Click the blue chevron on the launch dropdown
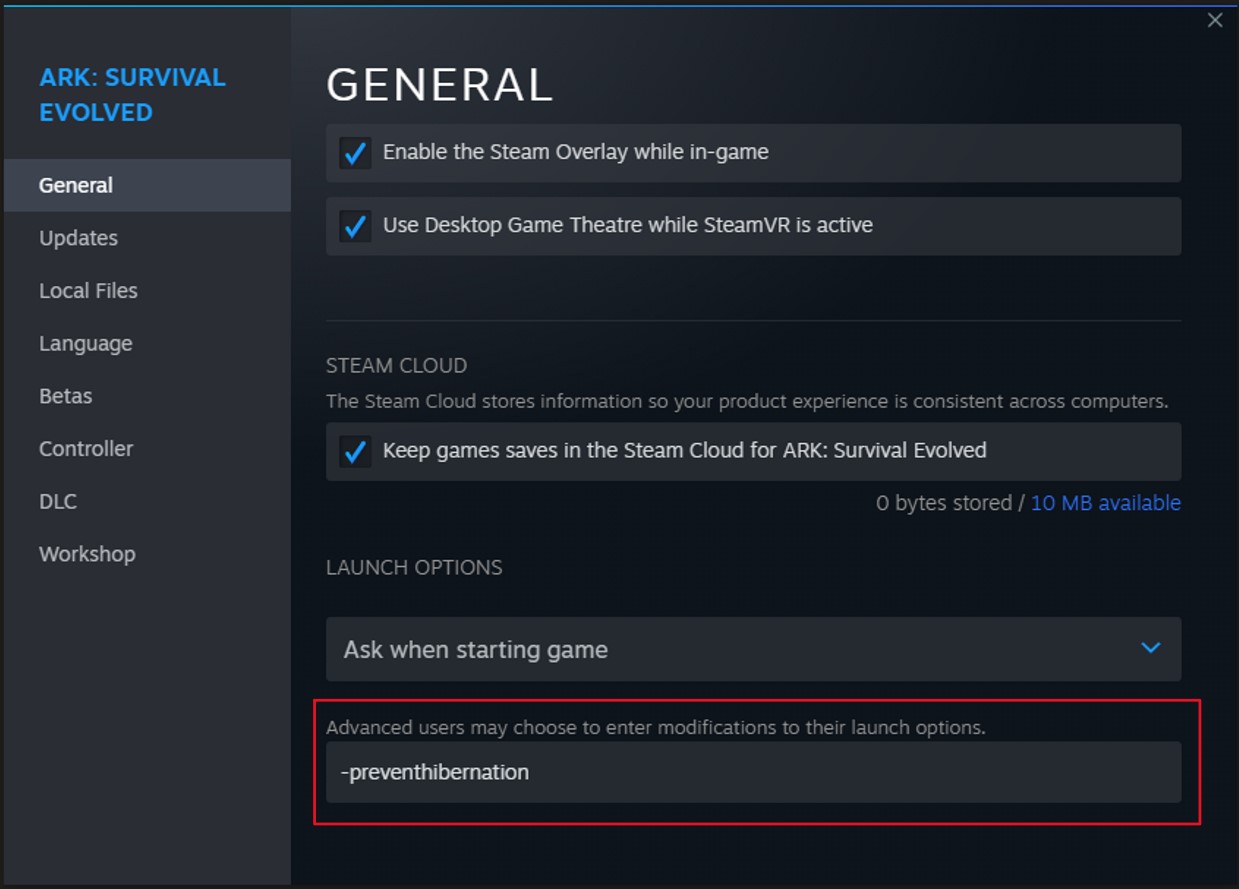Image resolution: width=1239 pixels, height=889 pixels. pyautogui.click(x=1150, y=648)
